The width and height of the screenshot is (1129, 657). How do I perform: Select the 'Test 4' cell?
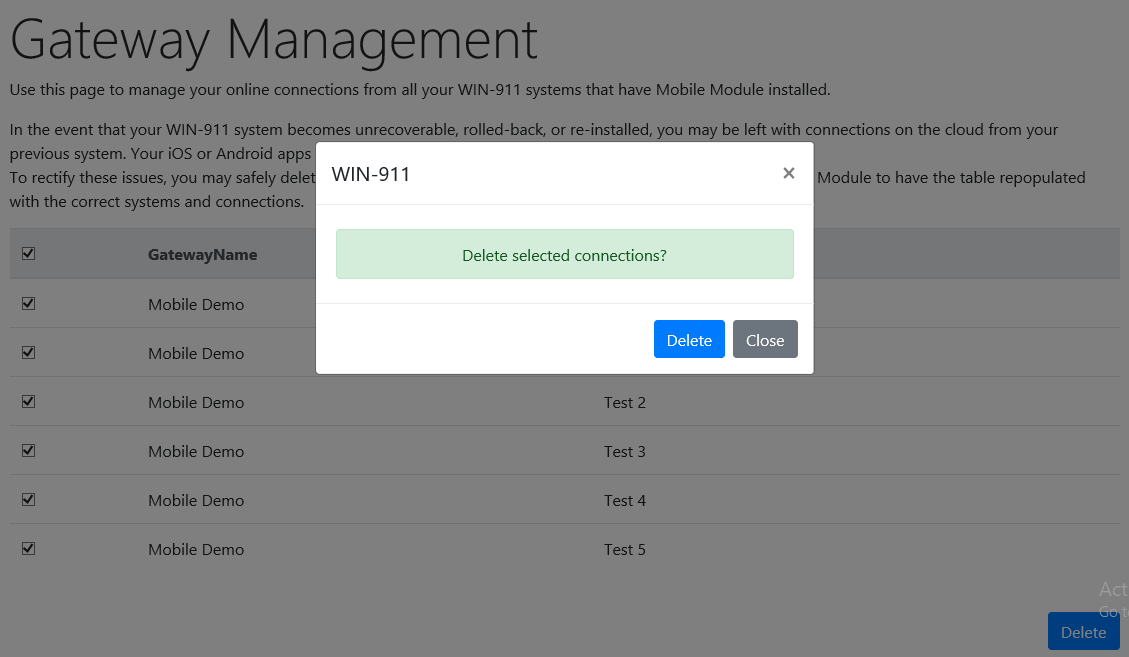click(x=624, y=500)
